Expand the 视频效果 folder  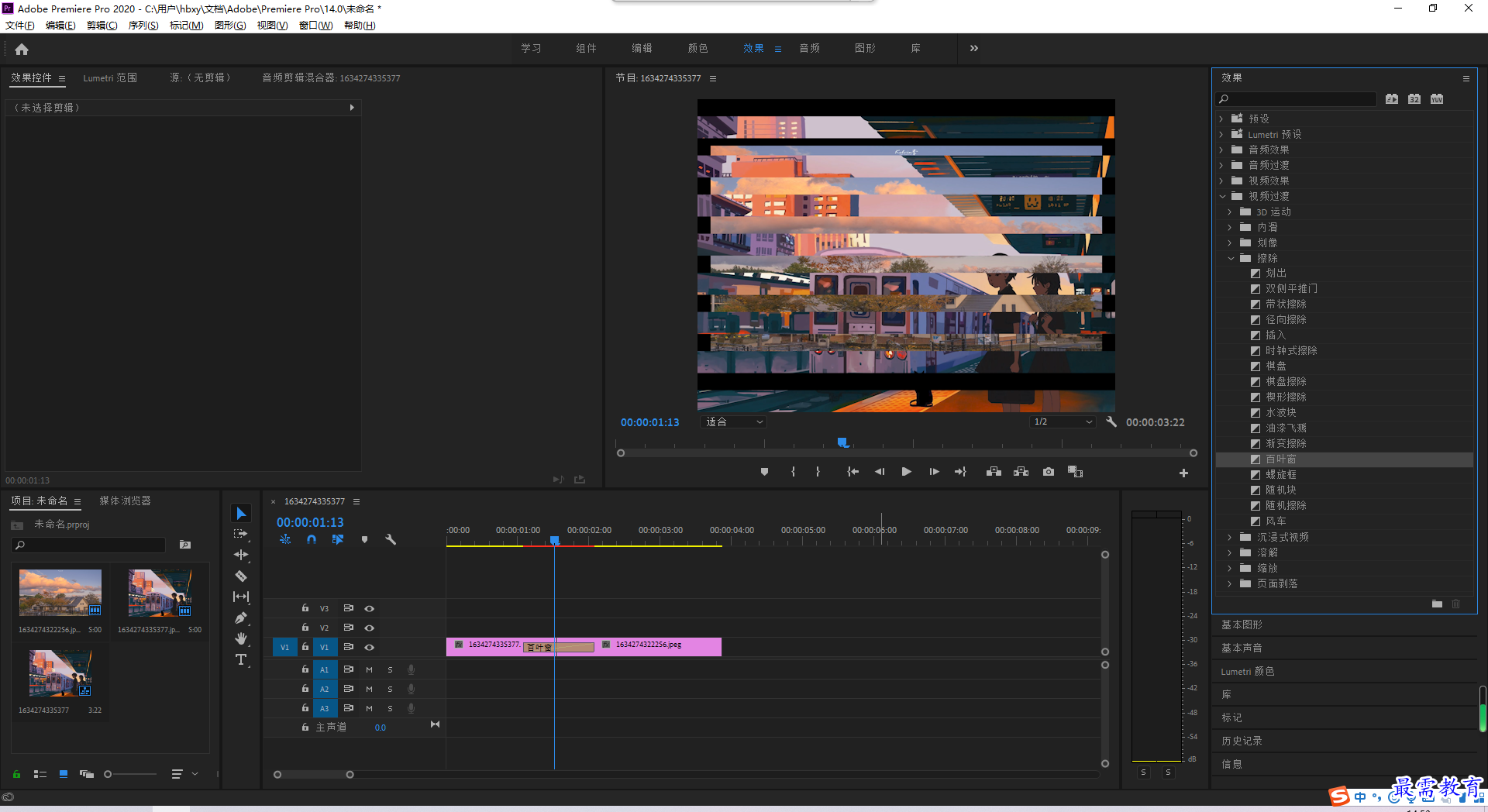(x=1221, y=181)
